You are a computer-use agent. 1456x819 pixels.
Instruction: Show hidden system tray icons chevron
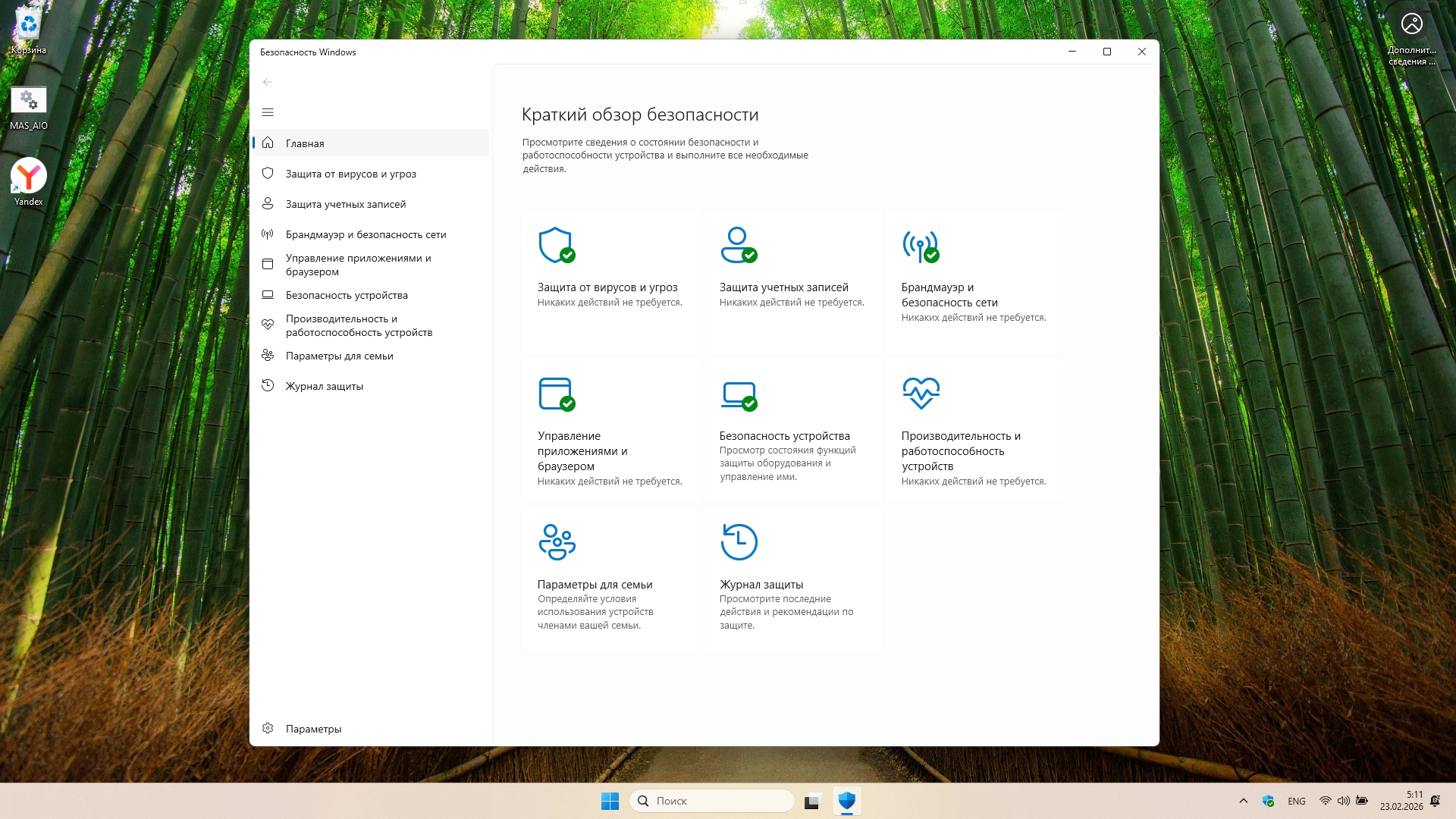tap(1243, 801)
